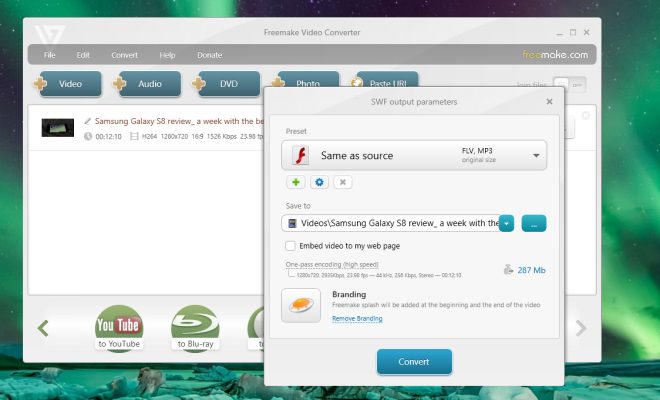Delete preset with the X icon
This screenshot has width=660, height=400.
[343, 182]
